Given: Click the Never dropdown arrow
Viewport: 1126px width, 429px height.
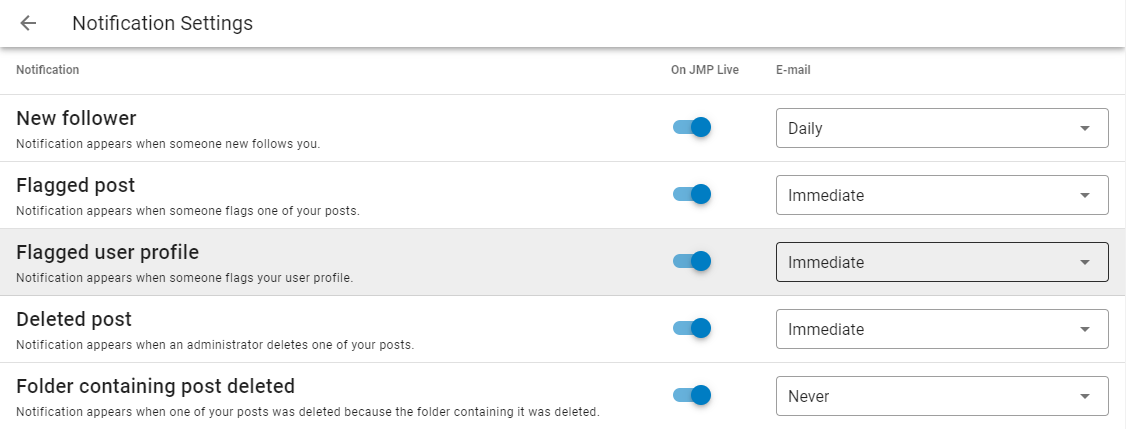Looking at the screenshot, I should click(1085, 396).
